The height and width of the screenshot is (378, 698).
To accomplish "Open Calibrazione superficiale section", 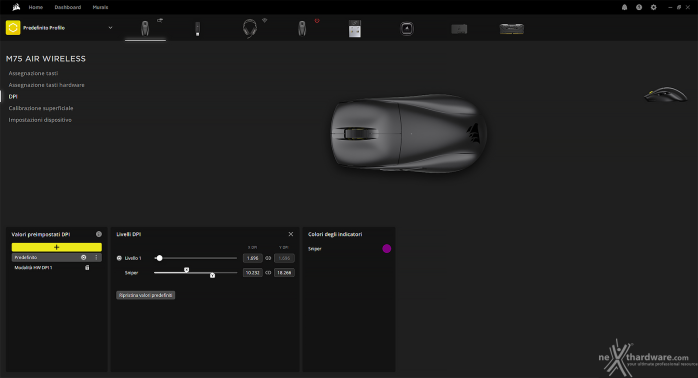I will (x=41, y=108).
